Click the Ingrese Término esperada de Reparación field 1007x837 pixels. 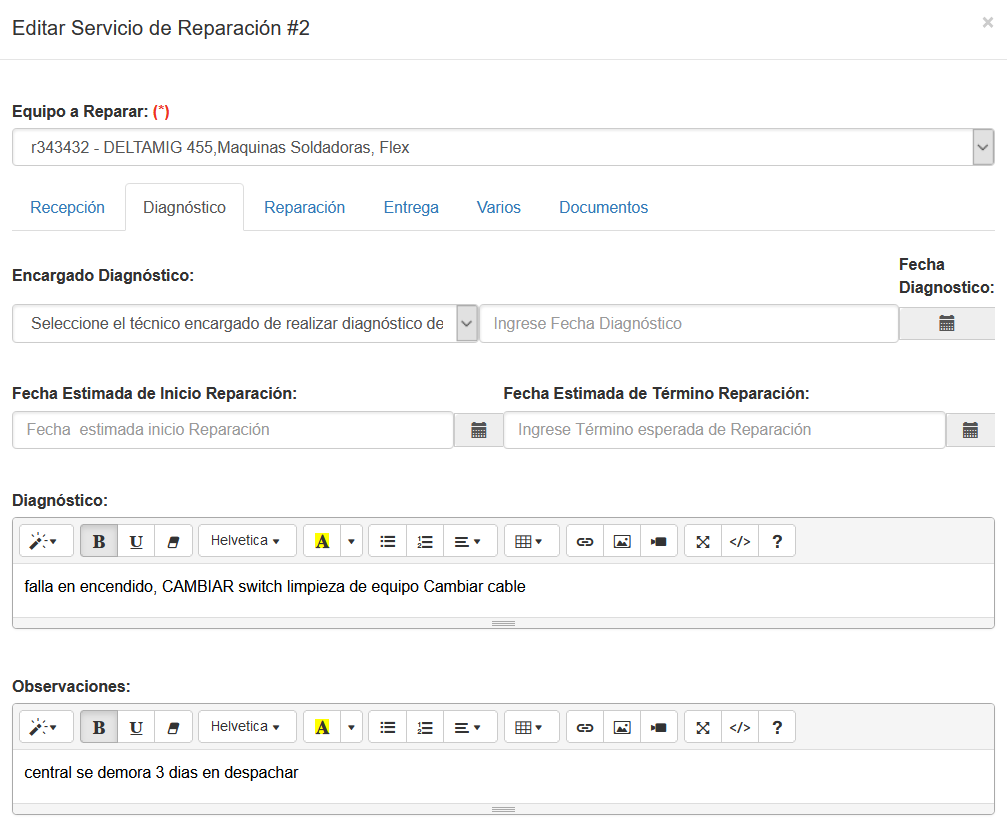[724, 430]
